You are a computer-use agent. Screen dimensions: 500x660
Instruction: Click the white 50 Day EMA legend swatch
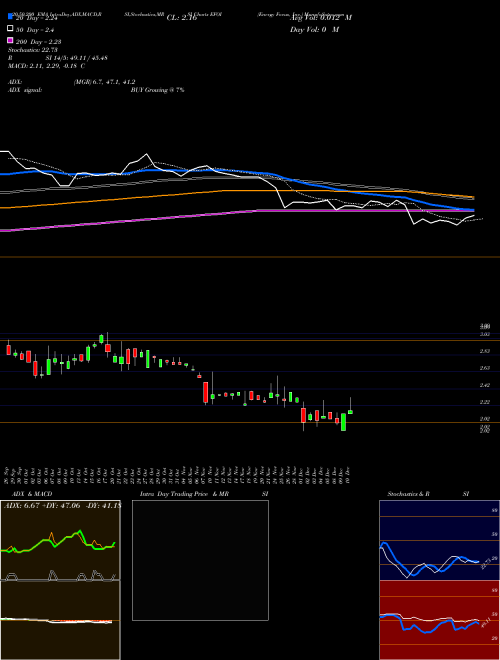pos(11,29)
